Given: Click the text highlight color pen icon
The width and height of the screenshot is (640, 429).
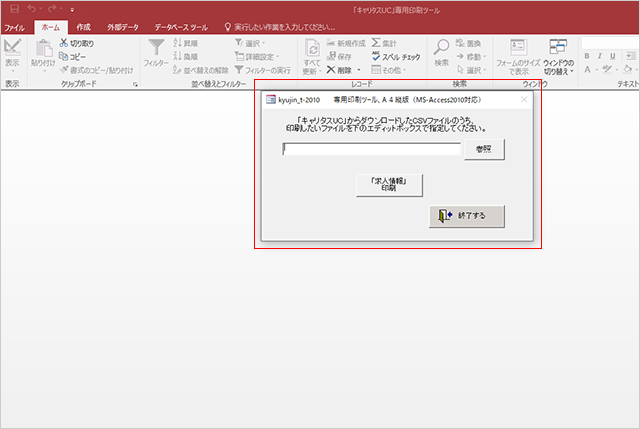Looking at the screenshot, I should point(607,69).
